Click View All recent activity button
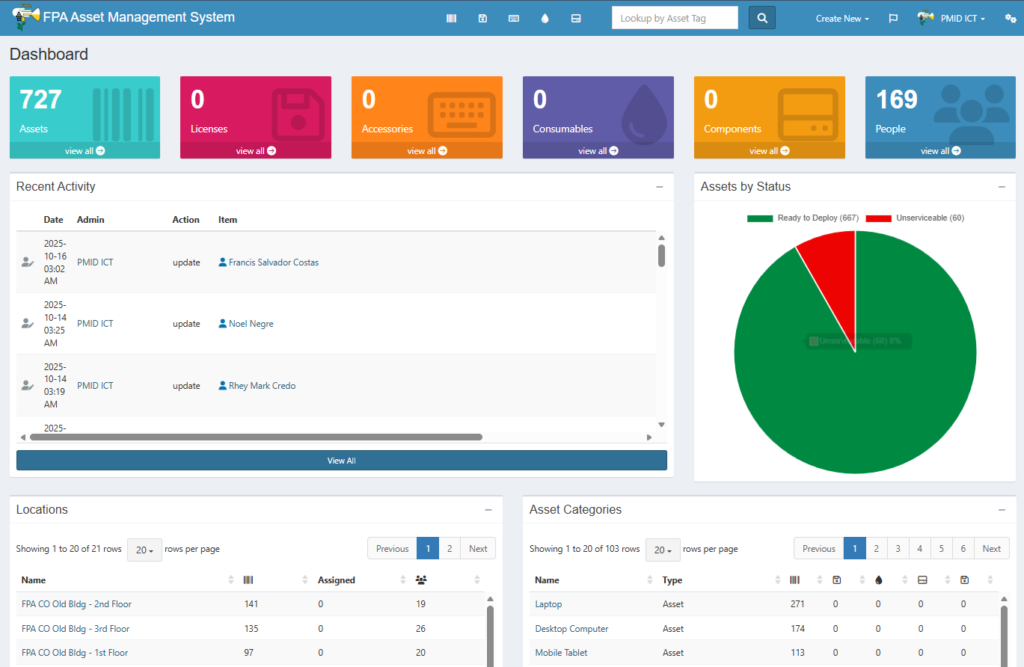Image resolution: width=1024 pixels, height=667 pixels. [x=341, y=460]
